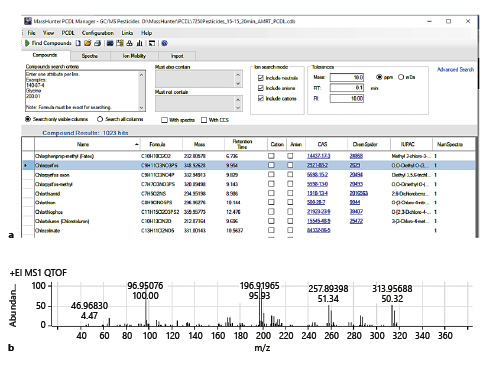Toggle the Include neutrals checkbox
Viewport: 498px width, 370px height.
point(261,78)
